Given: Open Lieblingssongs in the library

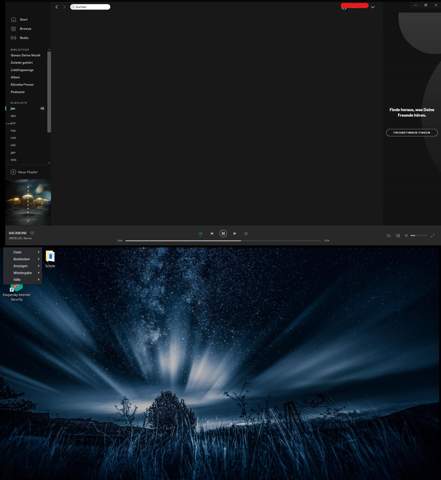Looking at the screenshot, I should click(22, 70).
